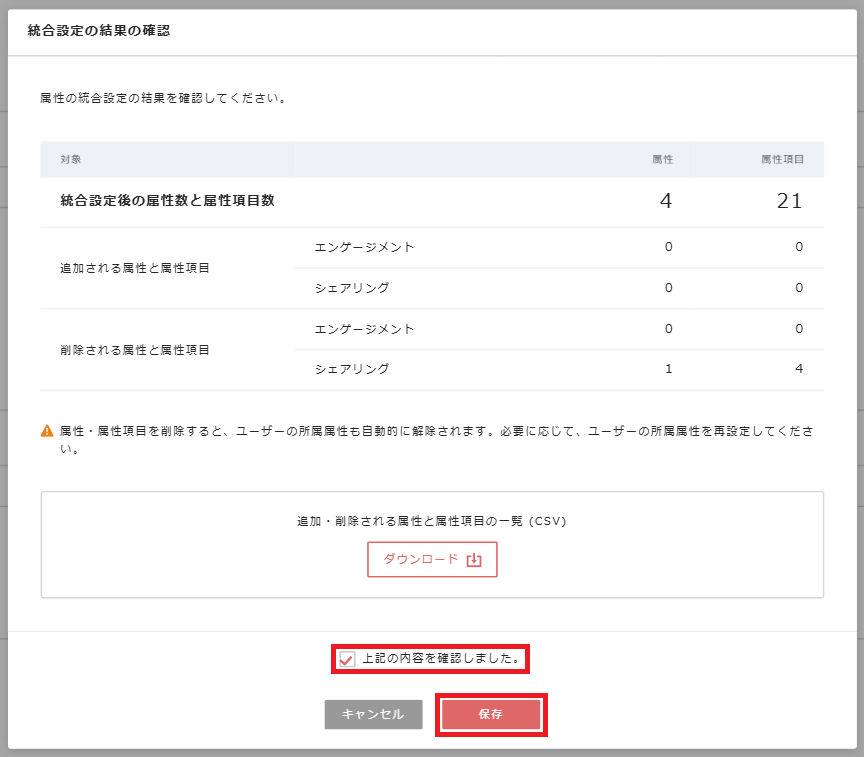Click the キャンセル button

coord(373,715)
